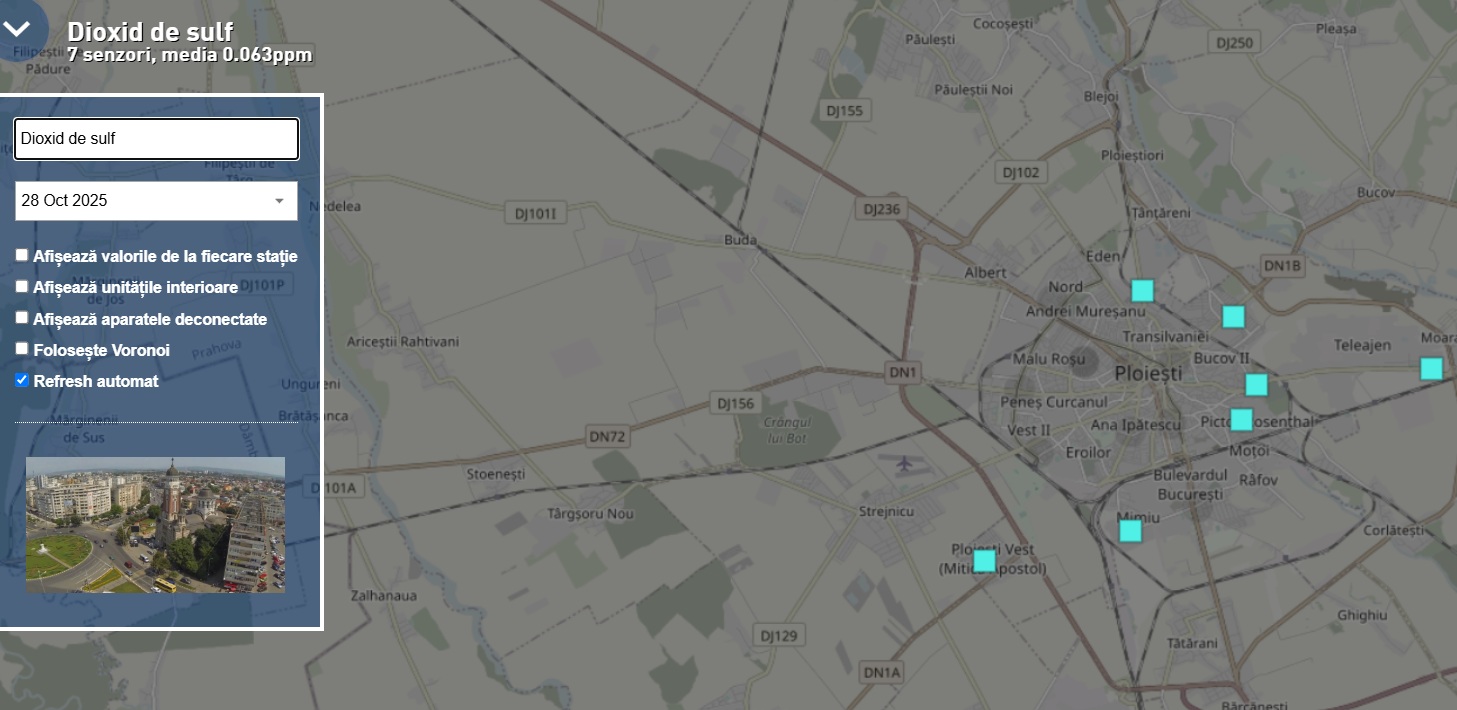Click the 'Dioxid de sulf' header title
Image resolution: width=1457 pixels, height=710 pixels.
(x=150, y=31)
